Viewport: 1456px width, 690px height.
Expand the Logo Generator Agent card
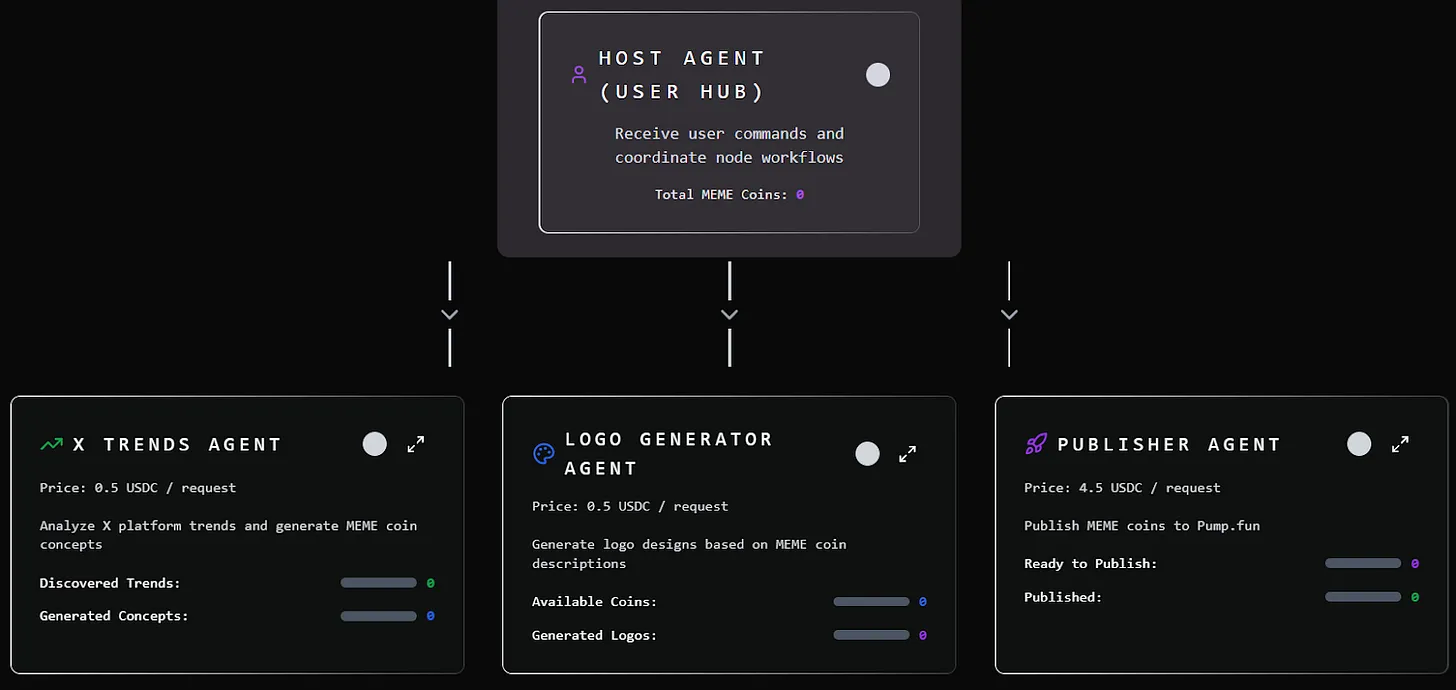coord(908,454)
